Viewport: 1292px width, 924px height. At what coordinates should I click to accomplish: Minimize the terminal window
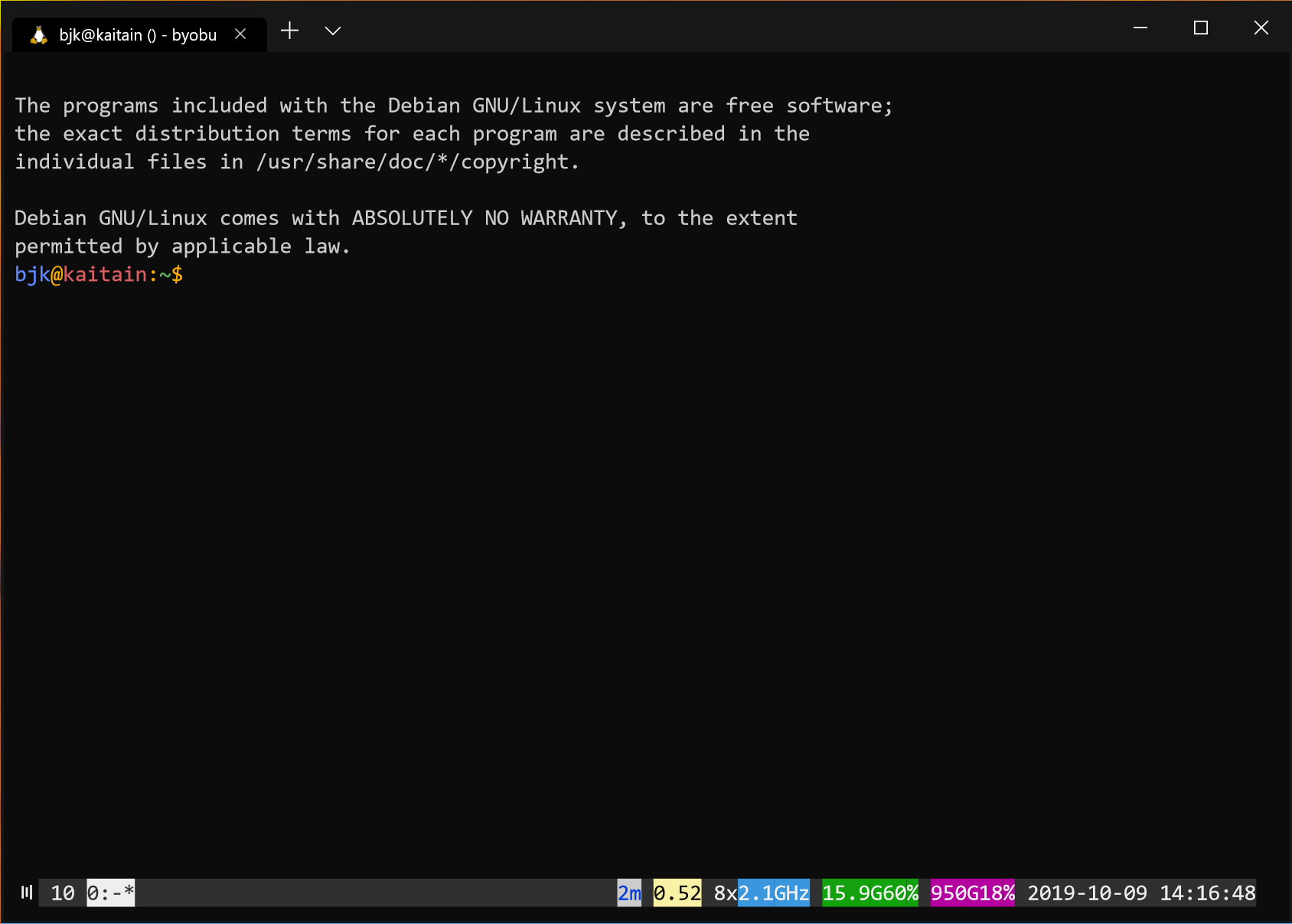1140,28
